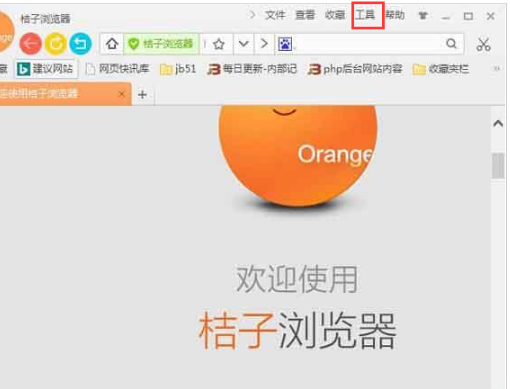The image size is (510, 389).
Task: Expand menu bar chevron left of 文件
Action: pyautogui.click(x=252, y=15)
